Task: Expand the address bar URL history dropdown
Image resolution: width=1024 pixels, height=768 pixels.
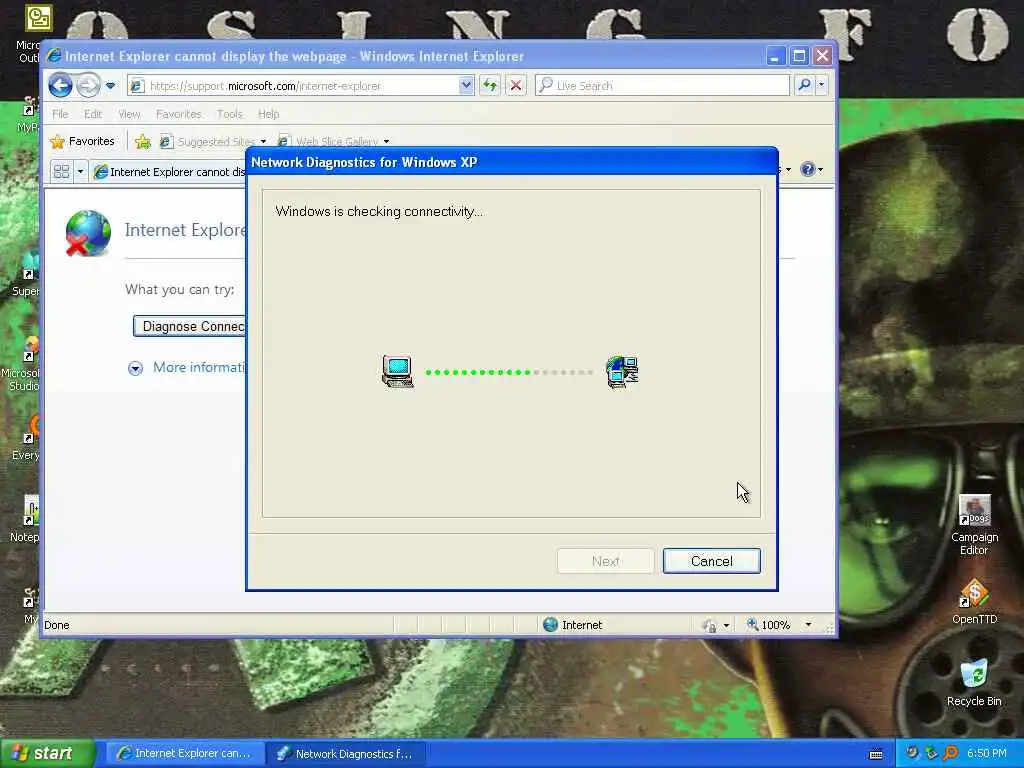Action: tap(466, 86)
